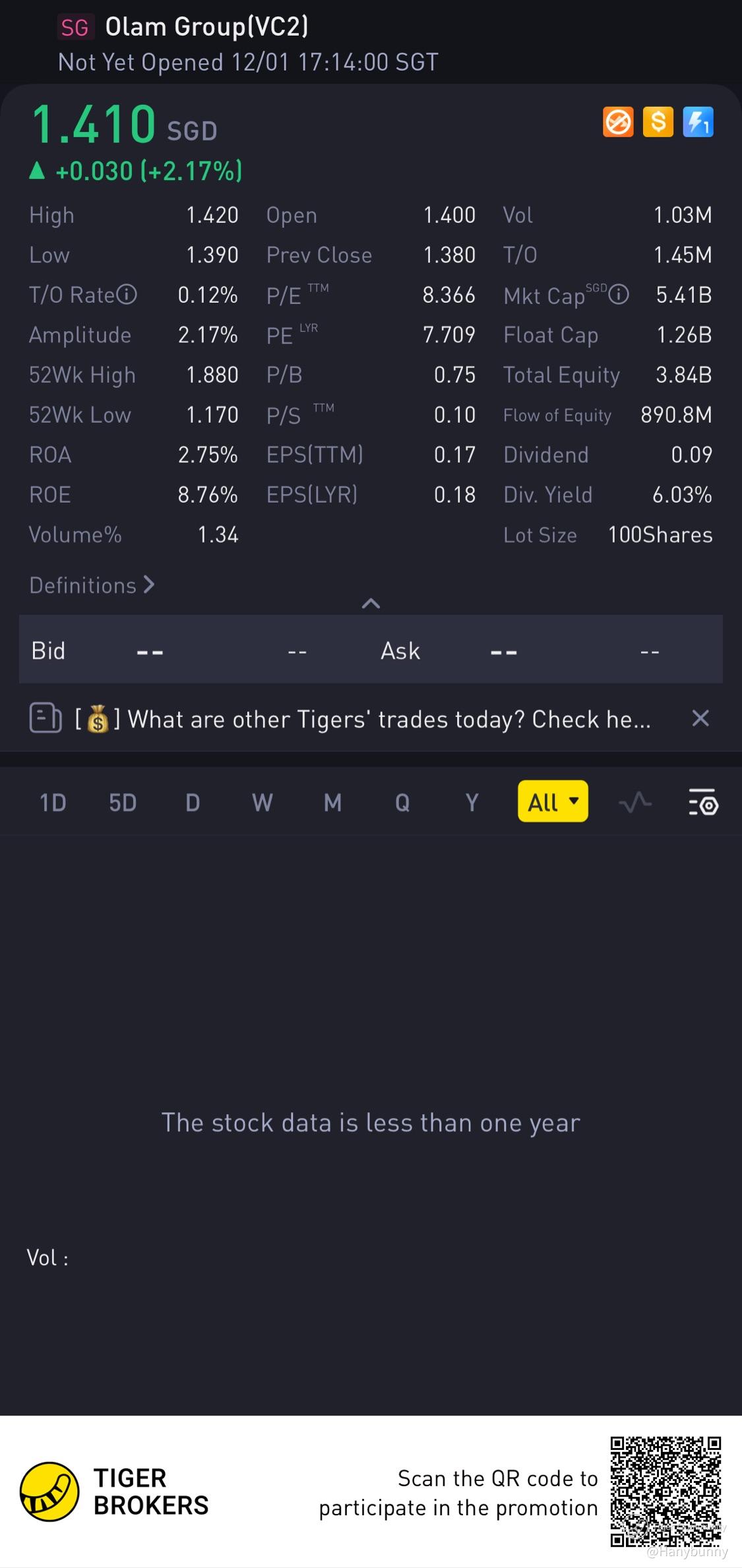Tap the Tiger Brokers logo
This screenshot has height=1568, width=742.
pos(50,1491)
